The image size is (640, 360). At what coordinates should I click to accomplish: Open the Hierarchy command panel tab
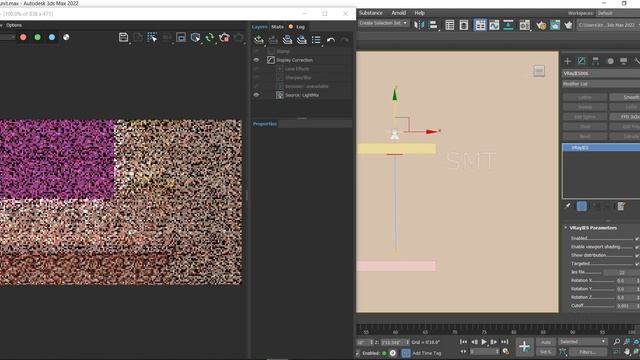point(596,61)
